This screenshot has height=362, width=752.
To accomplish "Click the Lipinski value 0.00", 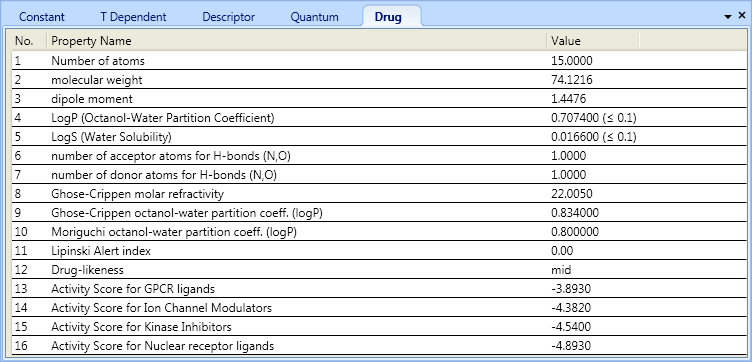I will 562,251.
